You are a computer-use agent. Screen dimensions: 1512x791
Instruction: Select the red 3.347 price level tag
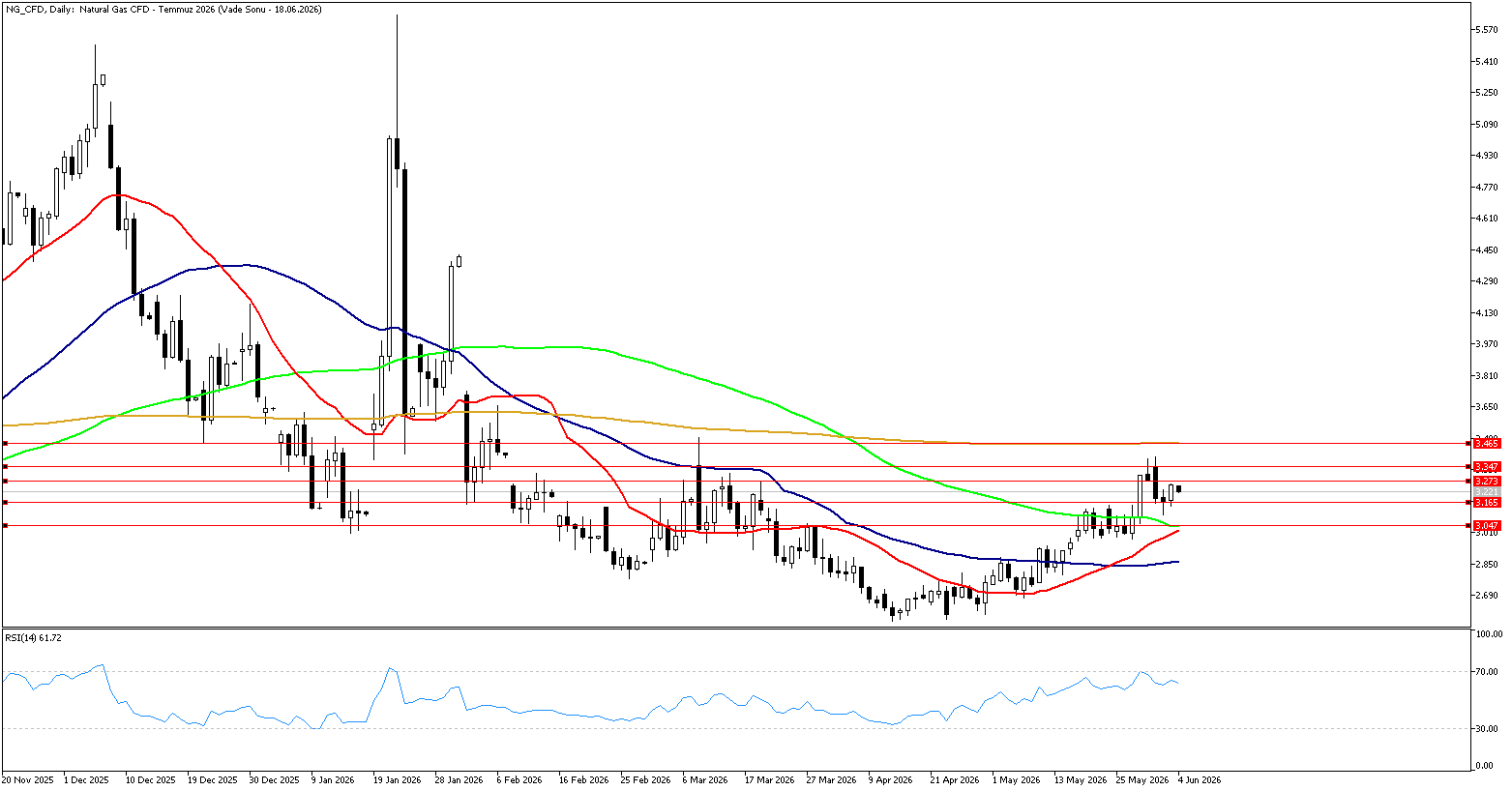(1485, 467)
